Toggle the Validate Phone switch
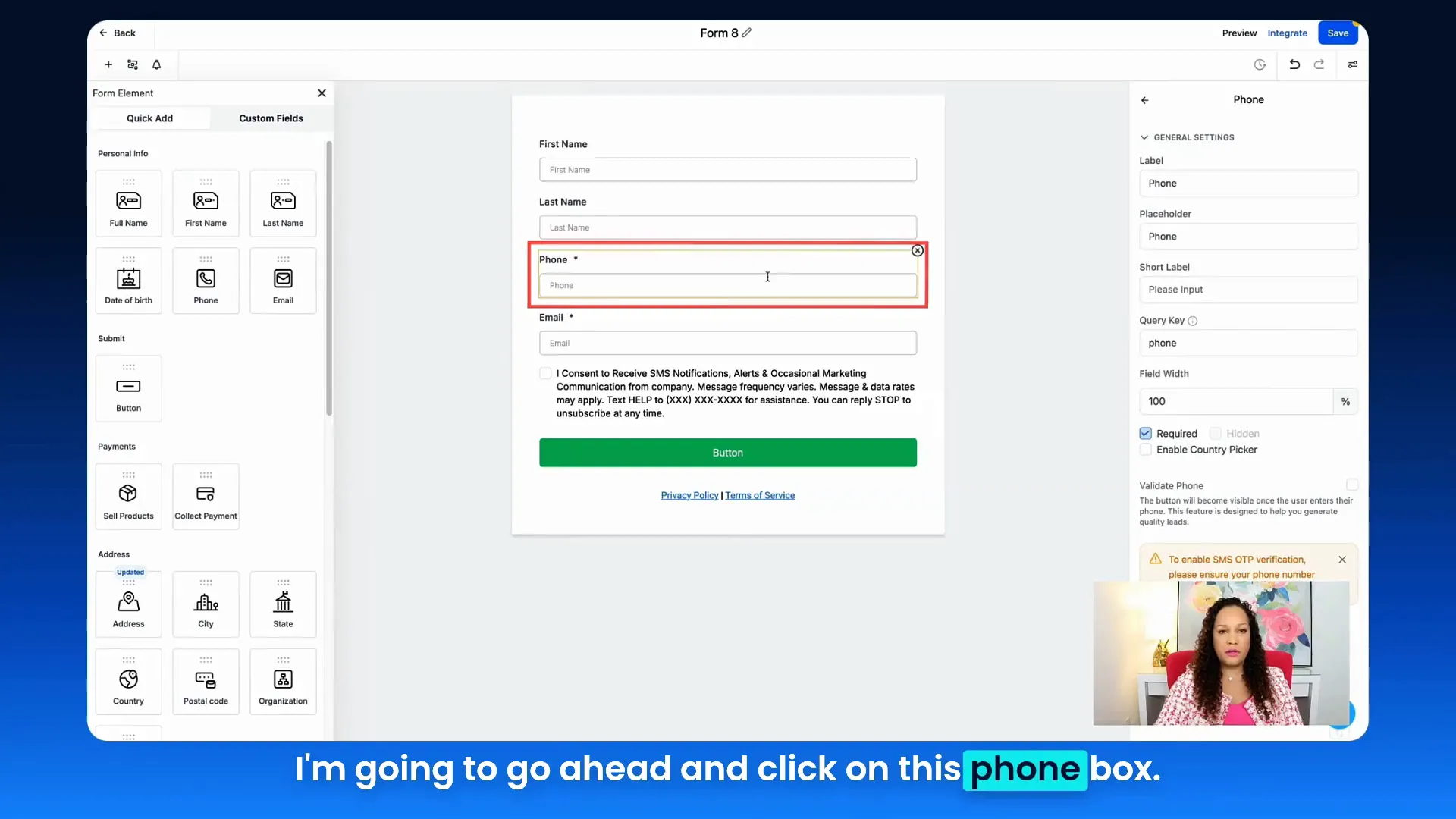Image resolution: width=1456 pixels, height=819 pixels. click(x=1352, y=485)
